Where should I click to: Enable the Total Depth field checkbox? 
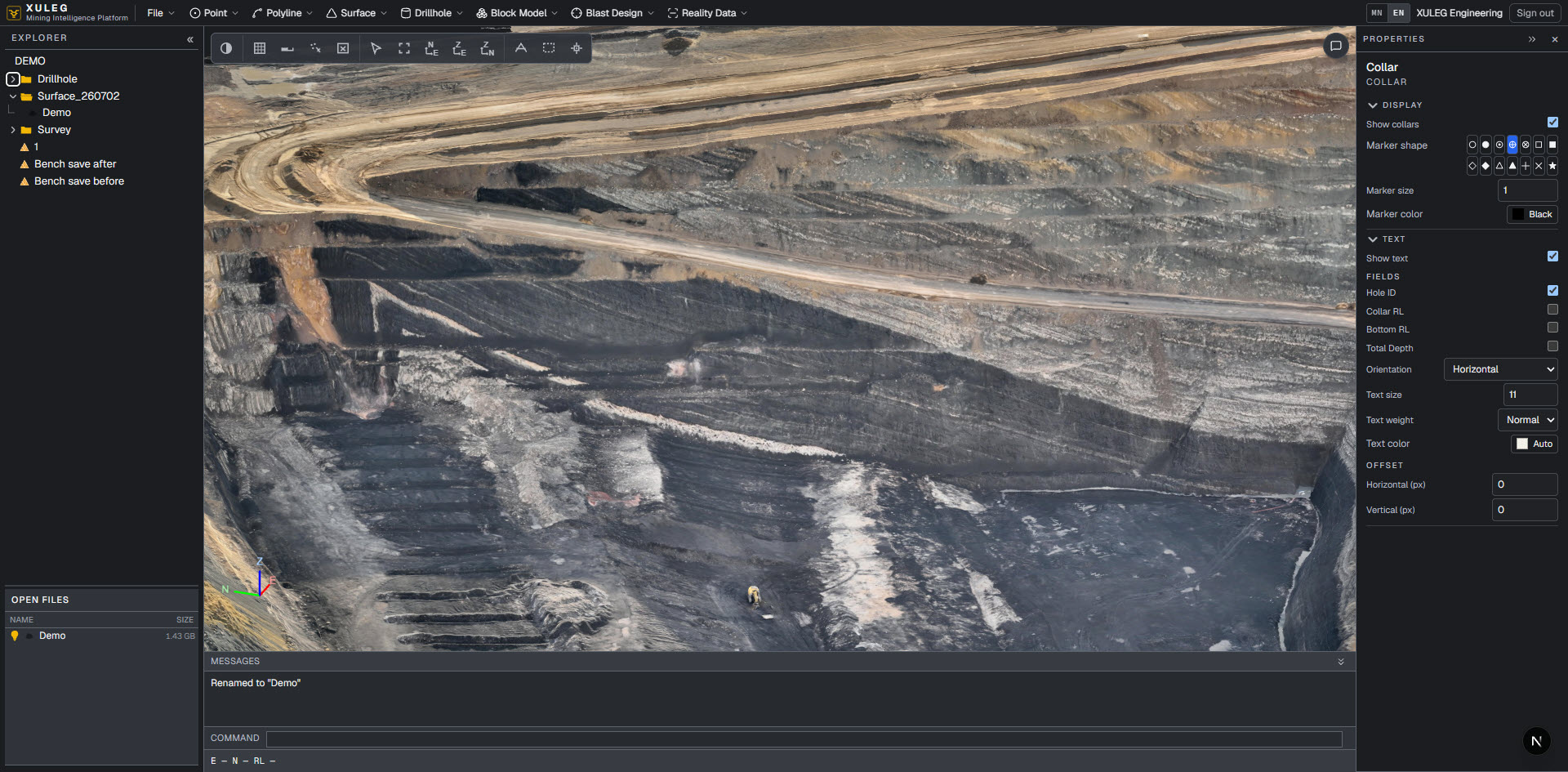[x=1552, y=346]
